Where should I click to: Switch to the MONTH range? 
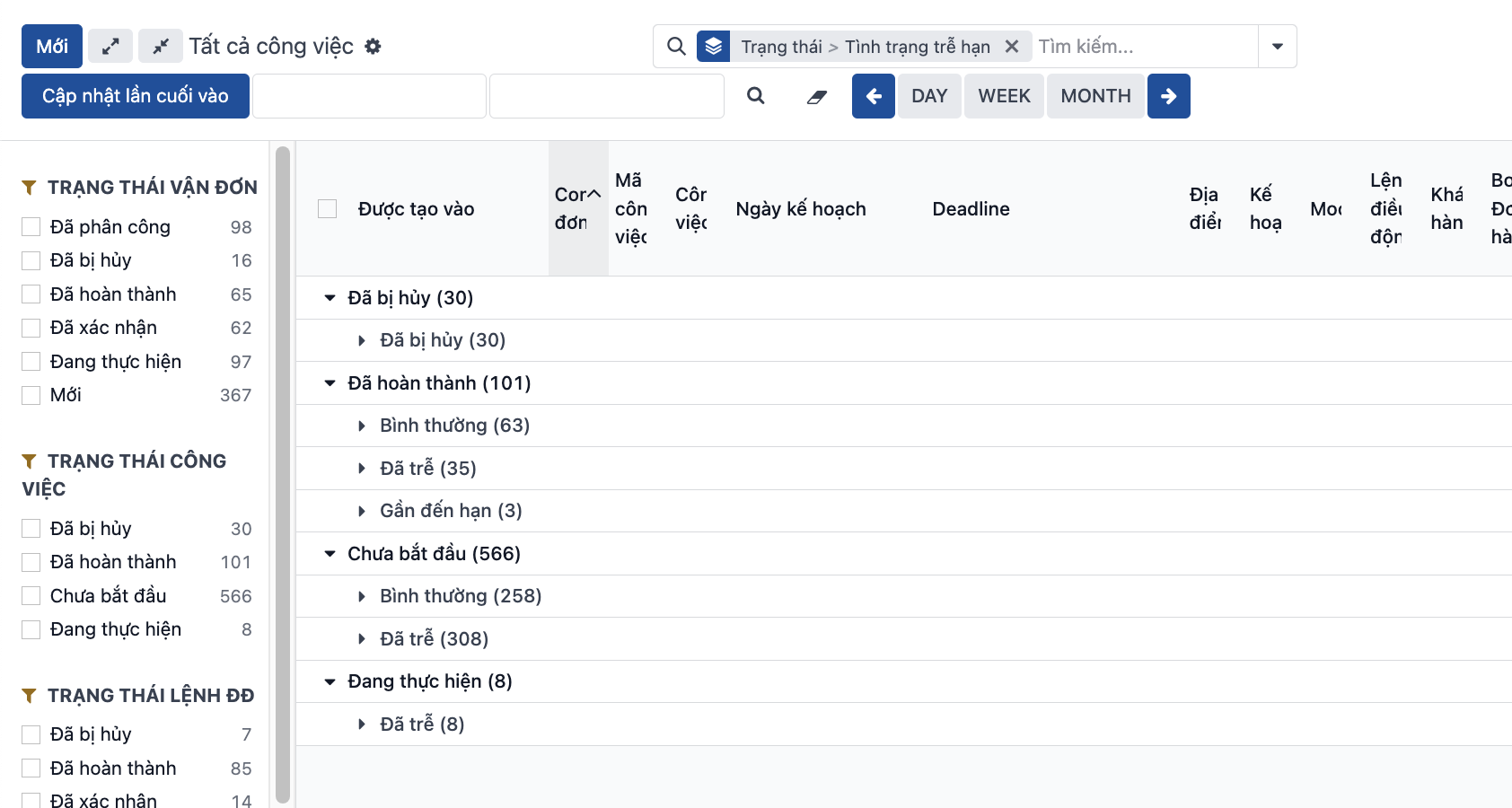pyautogui.click(x=1095, y=96)
